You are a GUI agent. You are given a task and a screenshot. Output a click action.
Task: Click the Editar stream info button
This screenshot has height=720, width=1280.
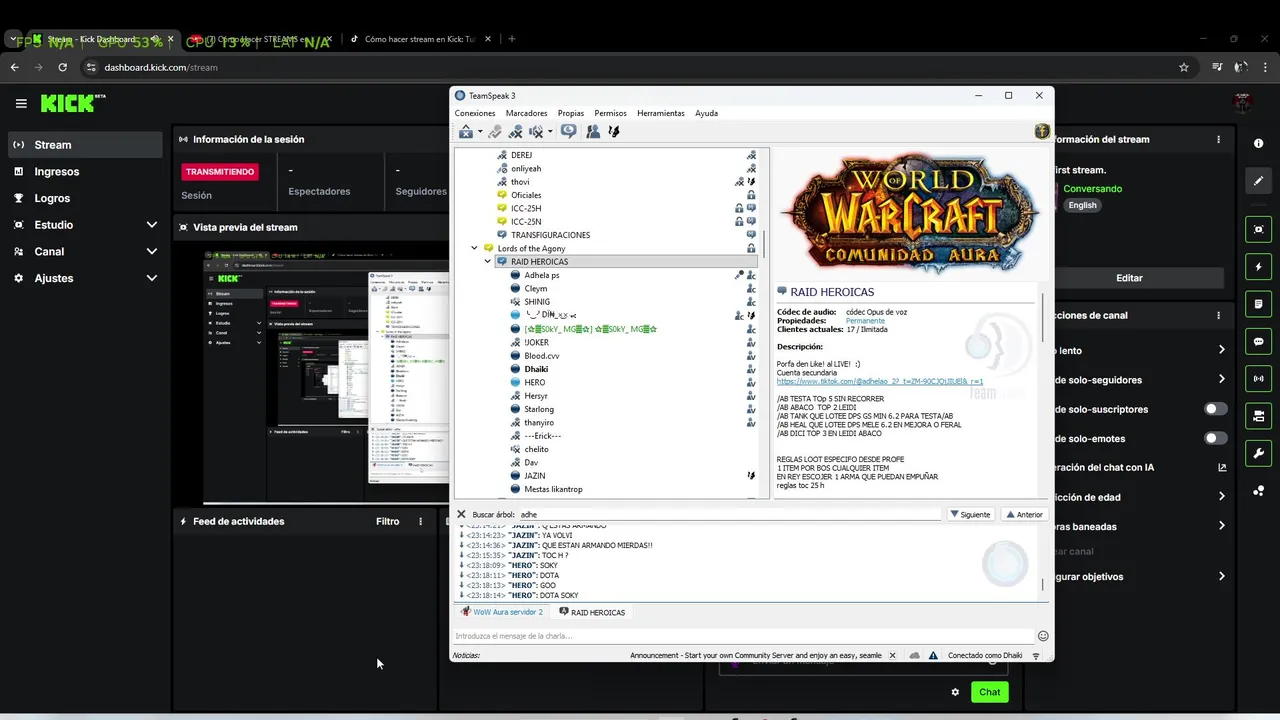(x=1129, y=278)
